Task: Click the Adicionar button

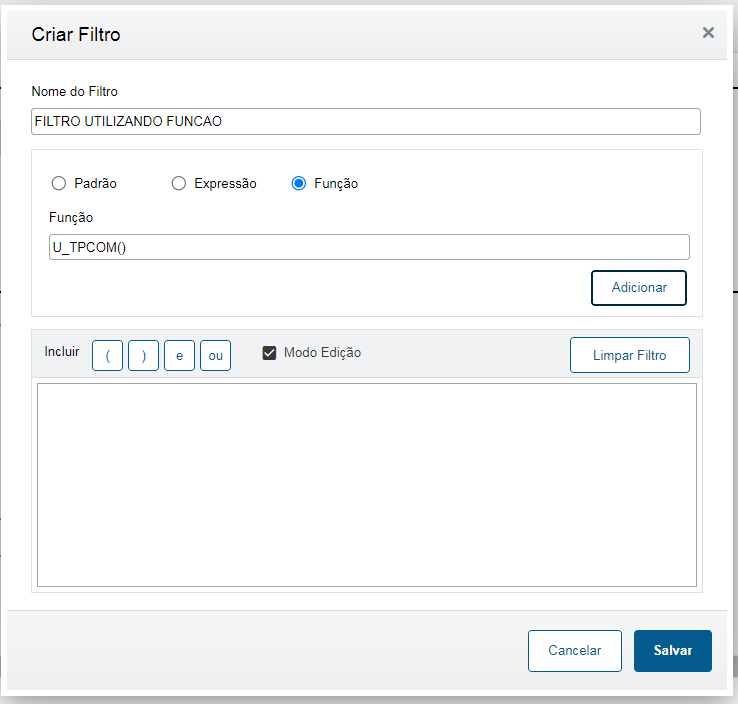Action: coord(639,287)
